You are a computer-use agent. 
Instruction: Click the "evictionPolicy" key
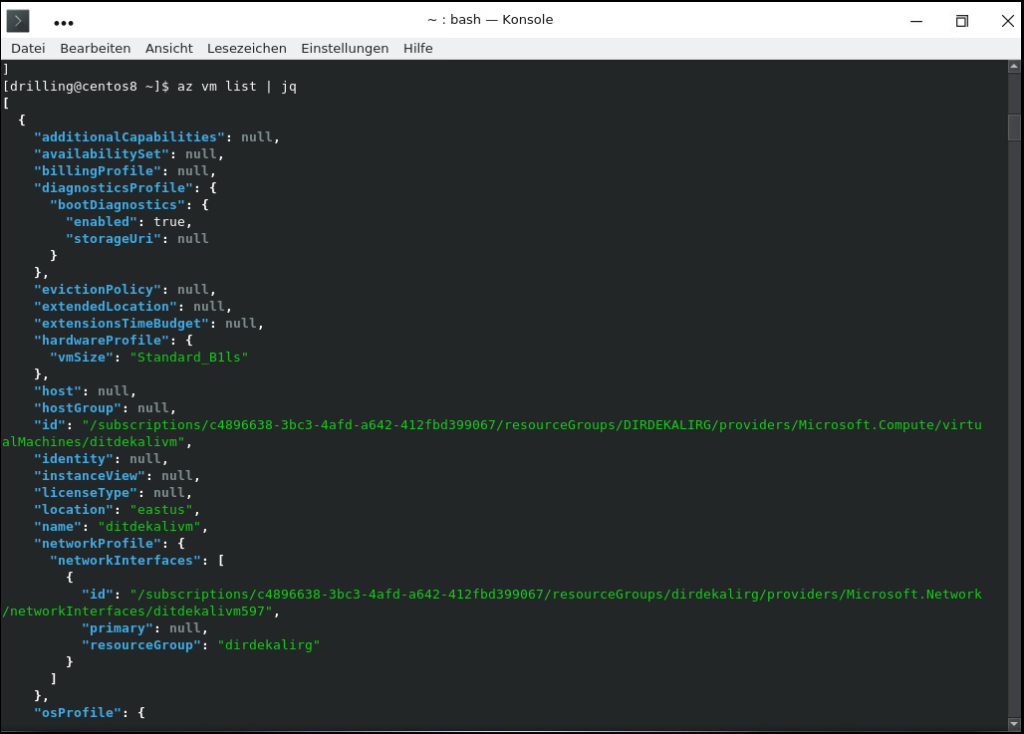[x=97, y=289]
